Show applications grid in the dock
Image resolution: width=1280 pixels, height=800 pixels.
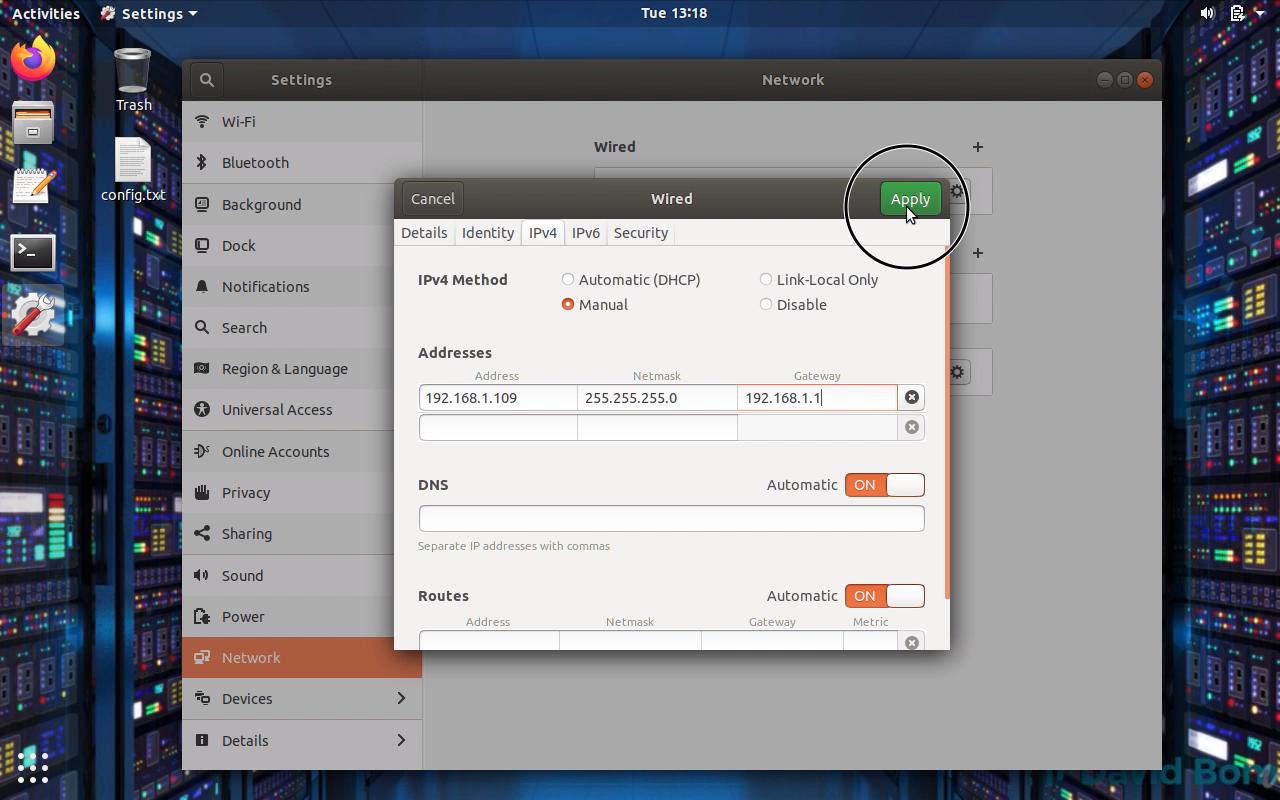coord(33,767)
